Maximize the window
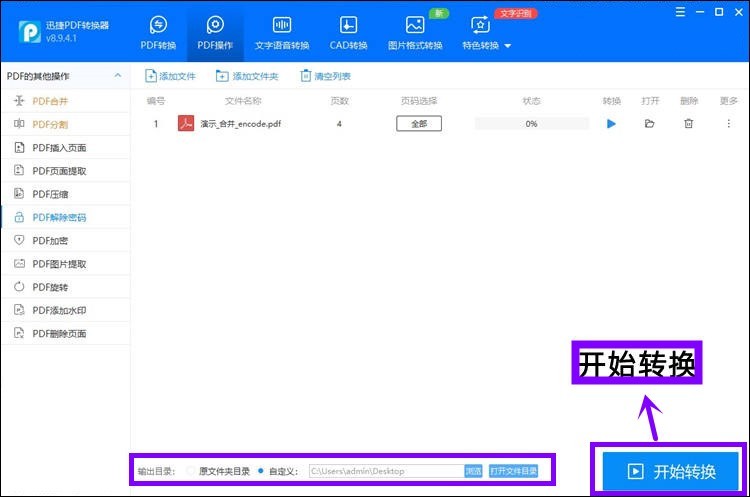The width and height of the screenshot is (750, 497). point(719,12)
